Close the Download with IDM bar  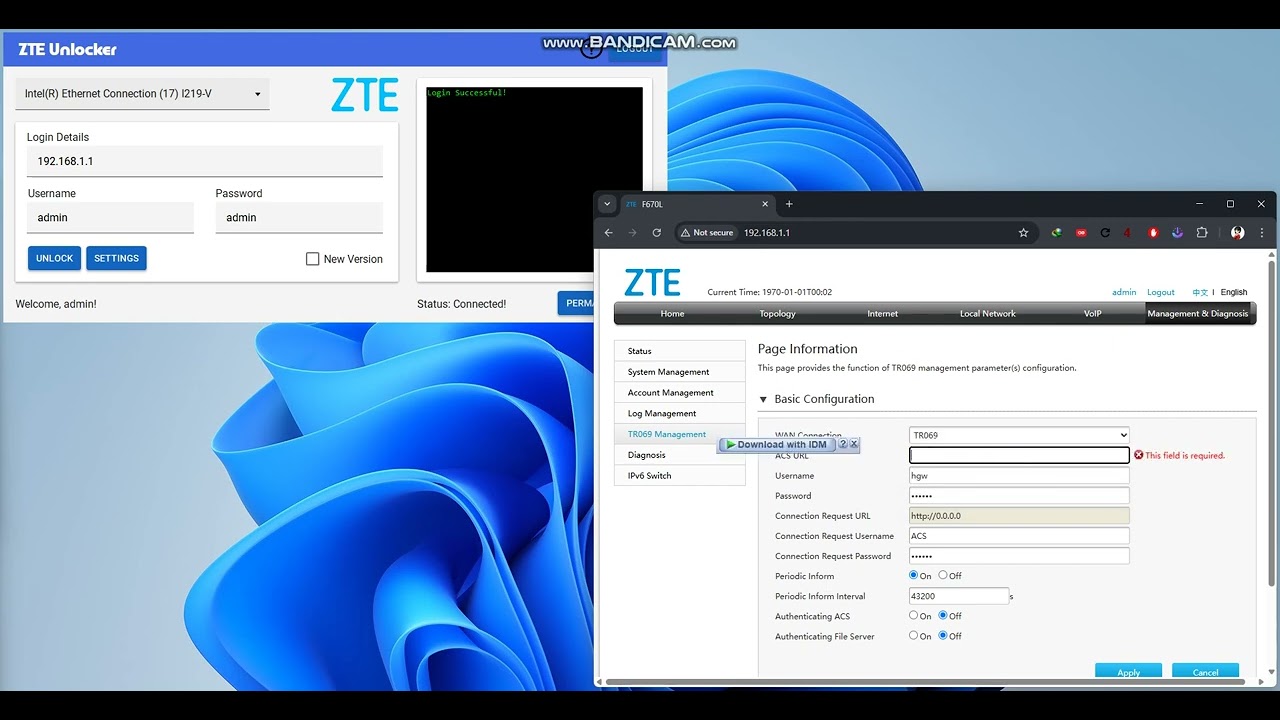pos(854,444)
